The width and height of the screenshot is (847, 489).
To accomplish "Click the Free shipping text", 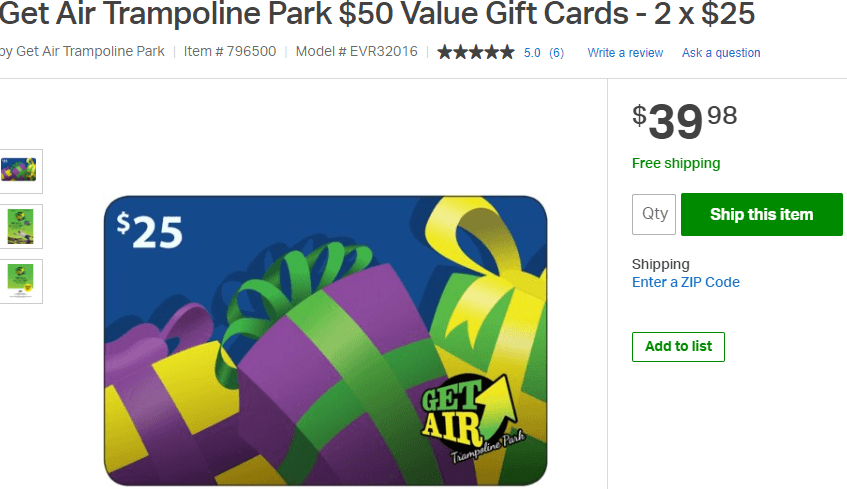I will pyautogui.click(x=676, y=163).
